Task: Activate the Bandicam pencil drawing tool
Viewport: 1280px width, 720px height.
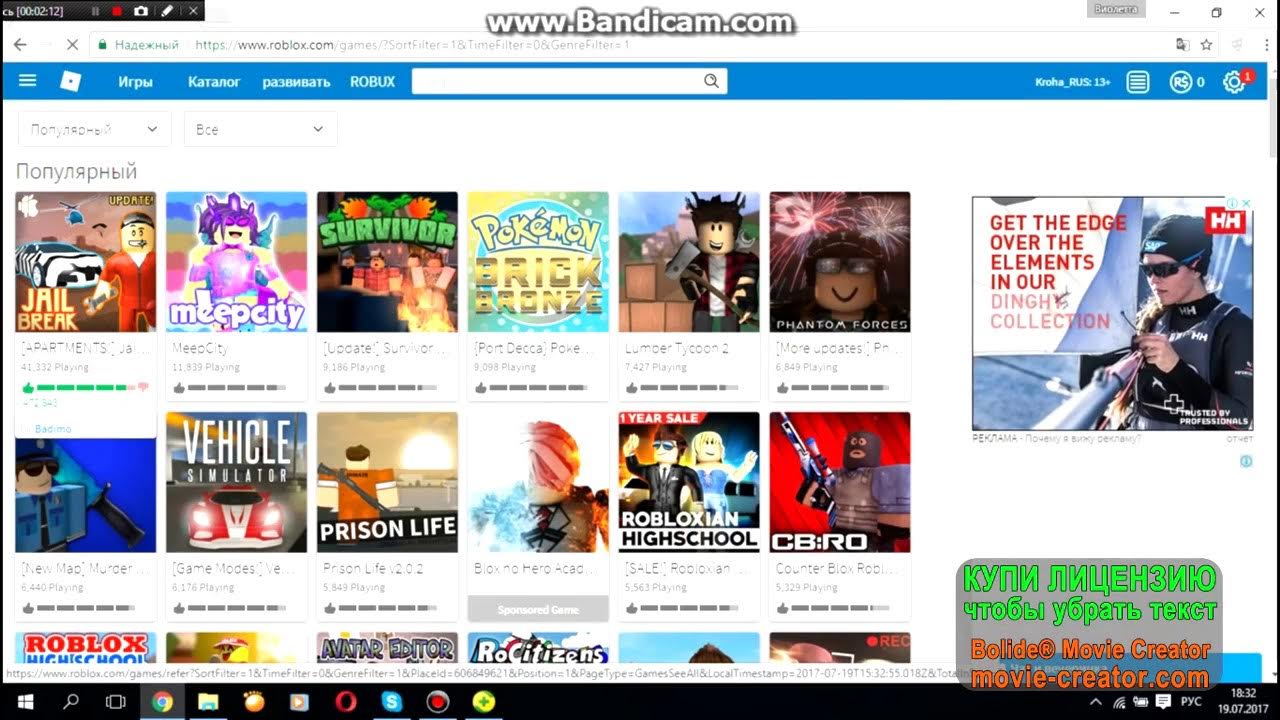Action: pyautogui.click(x=167, y=11)
